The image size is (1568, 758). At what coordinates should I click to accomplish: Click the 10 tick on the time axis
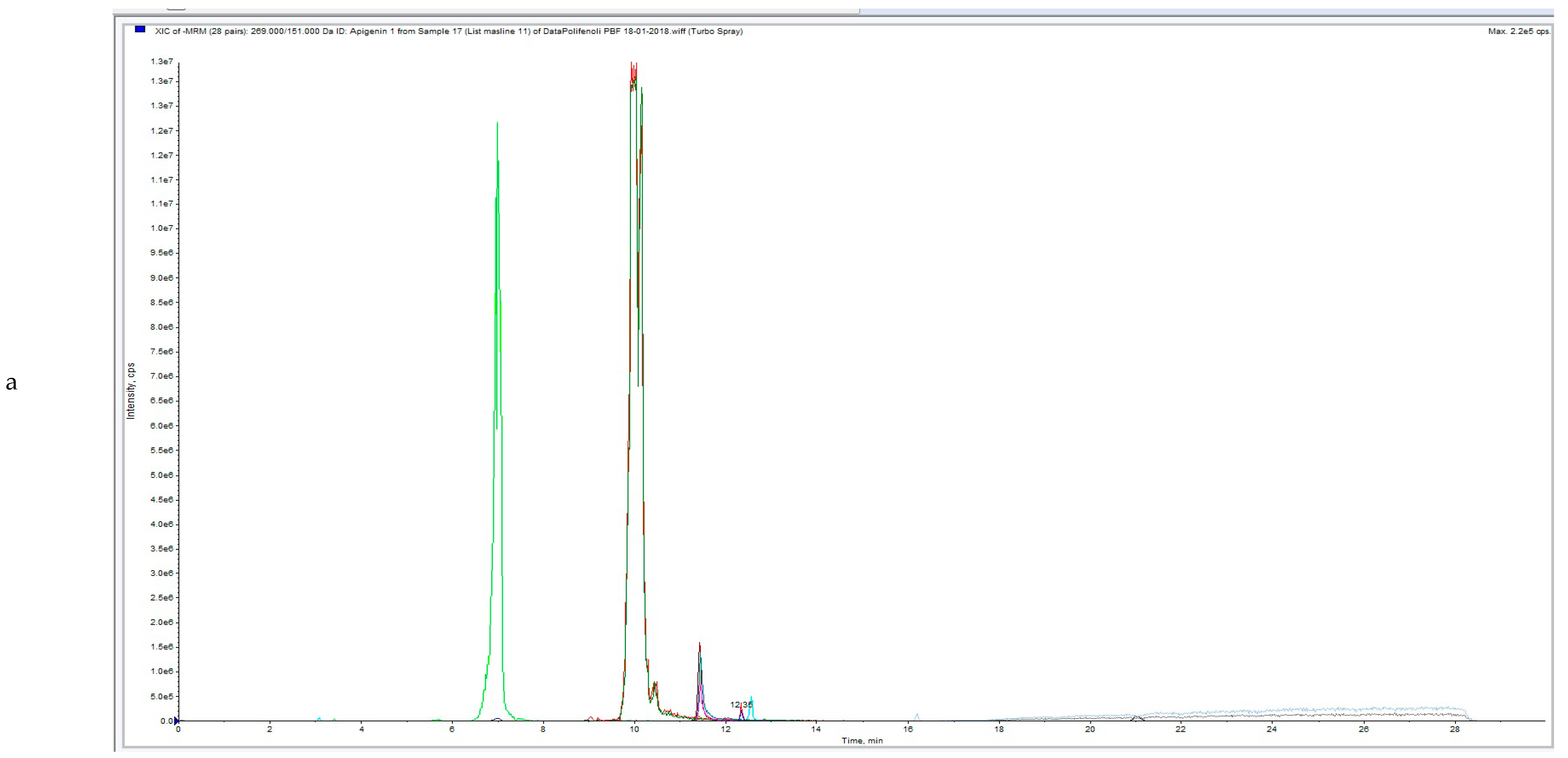tap(634, 729)
